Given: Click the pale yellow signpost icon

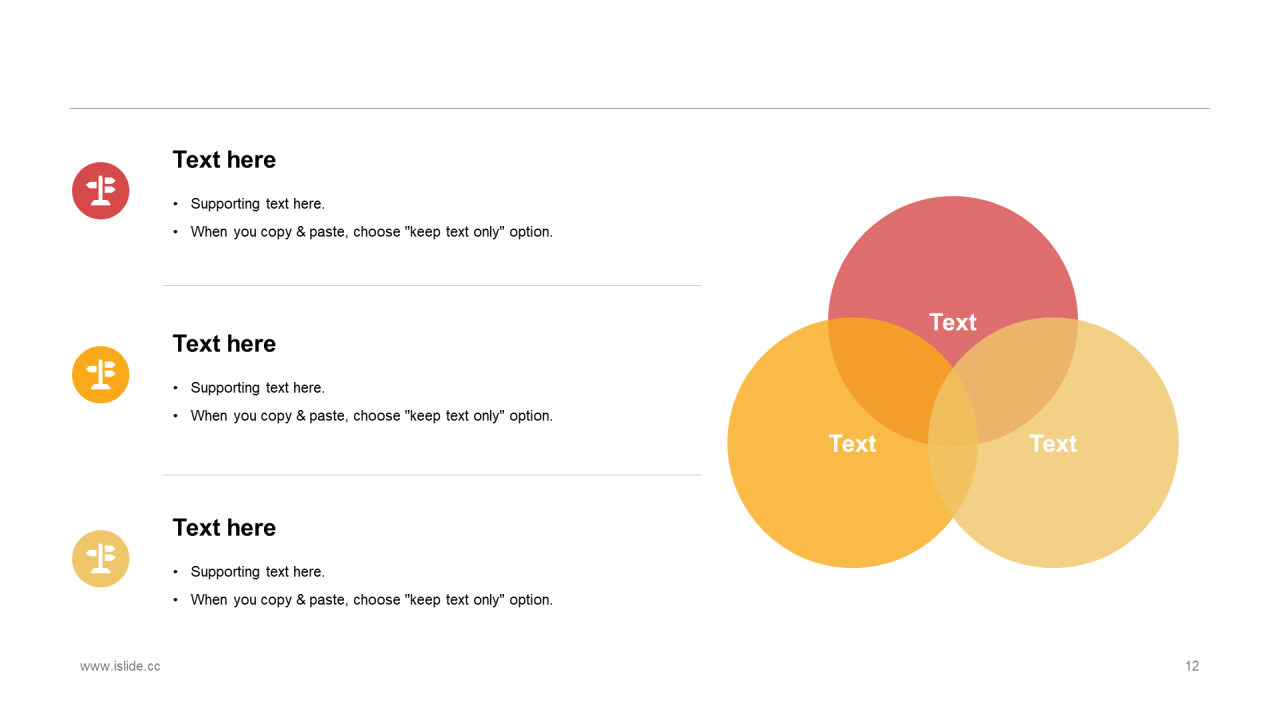Looking at the screenshot, I should click(x=101, y=558).
